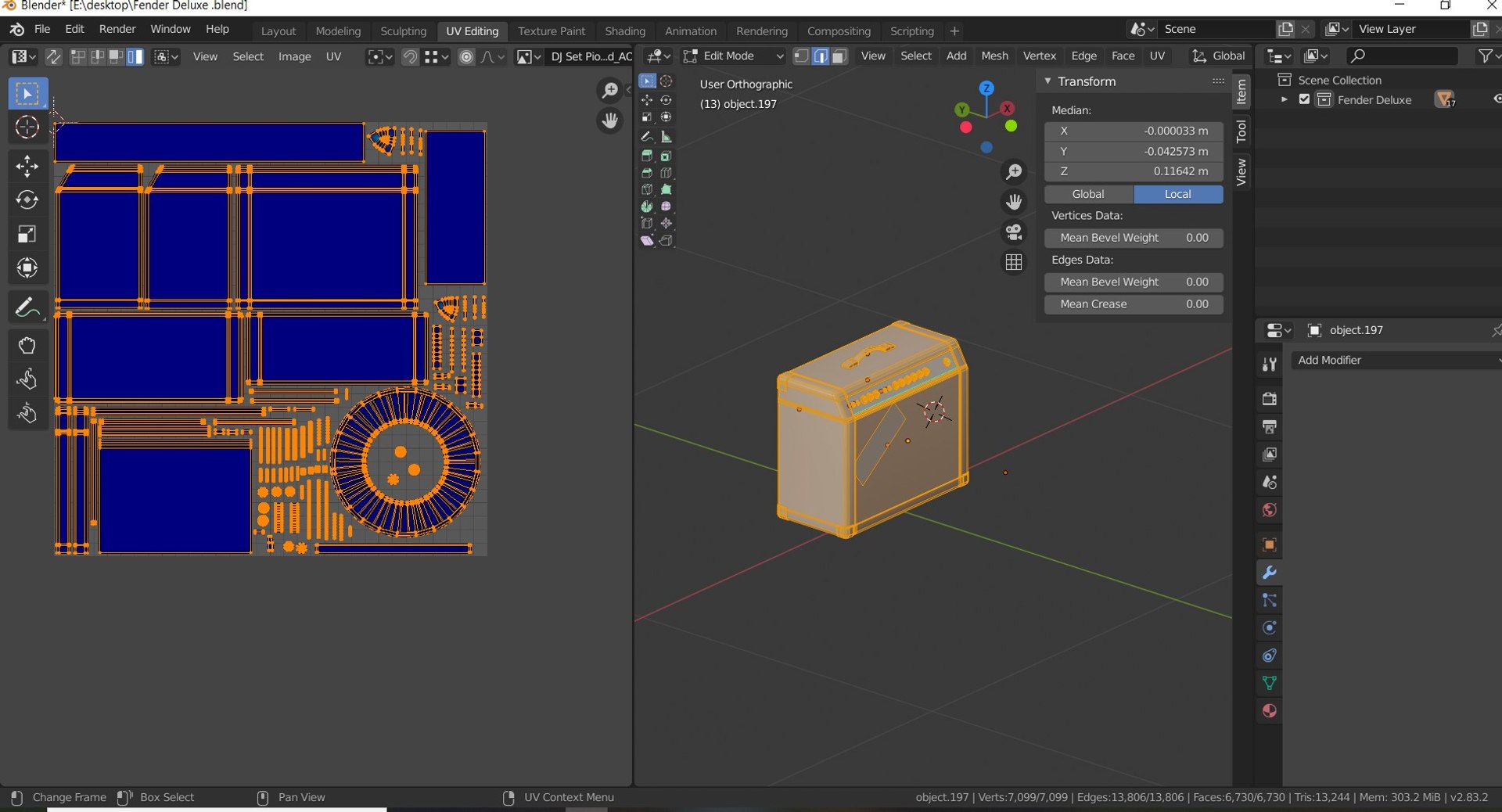Image resolution: width=1502 pixels, height=812 pixels.
Task: Open the Modifier properties tab
Action: tap(1269, 573)
